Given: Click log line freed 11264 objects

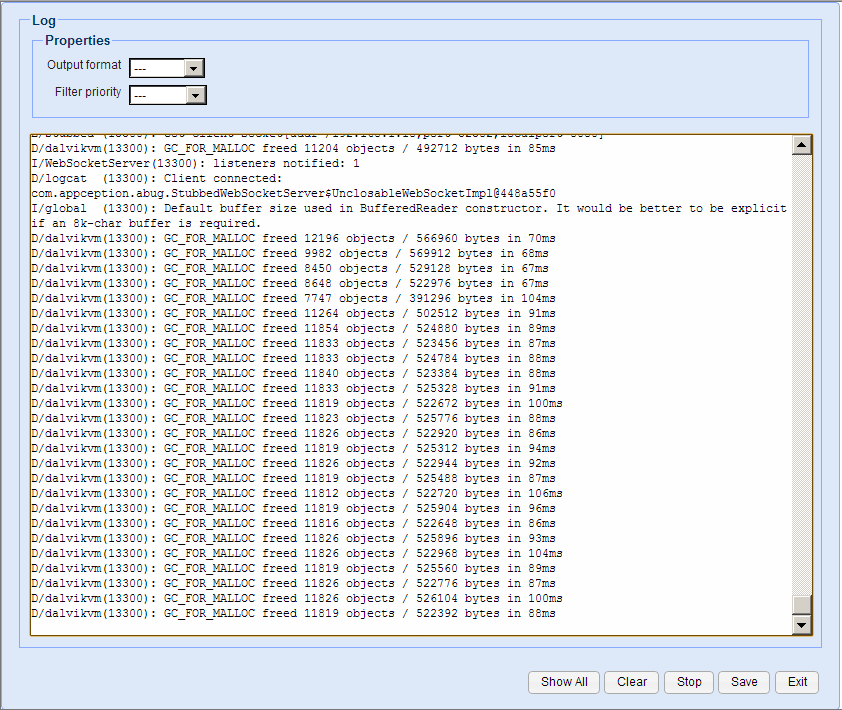Looking at the screenshot, I should click(x=293, y=314).
